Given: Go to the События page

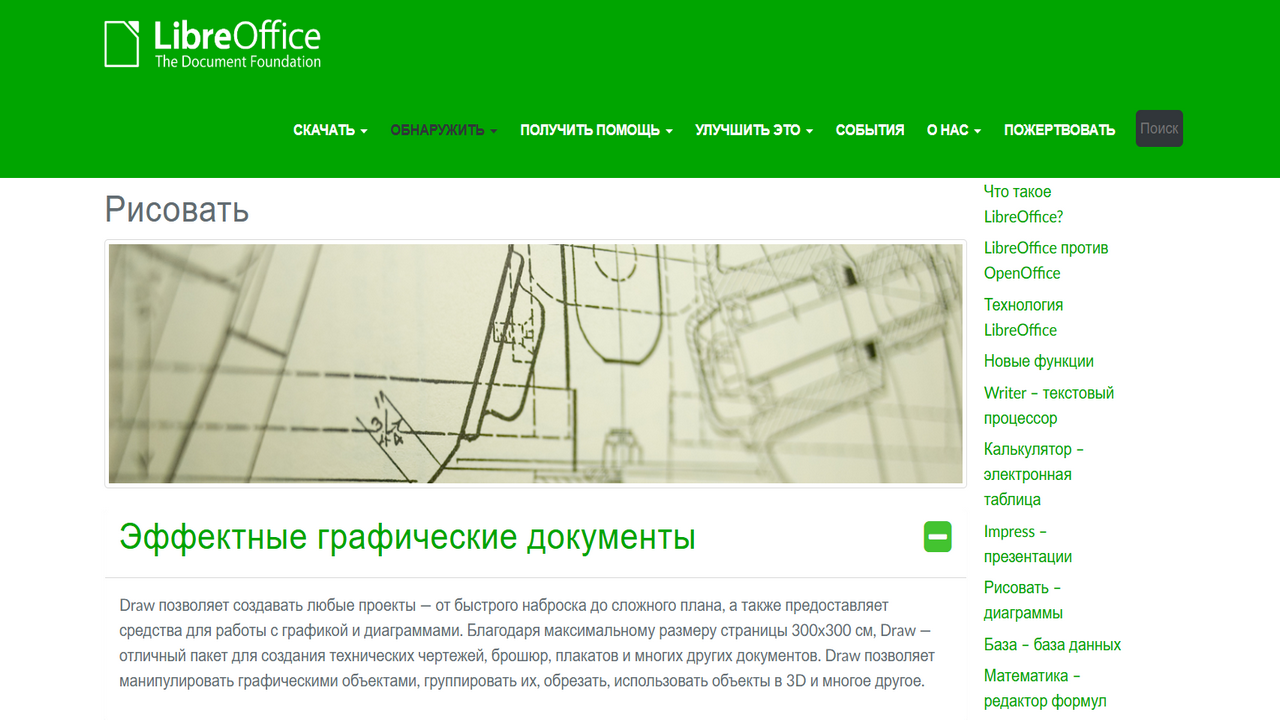Looking at the screenshot, I should point(870,130).
